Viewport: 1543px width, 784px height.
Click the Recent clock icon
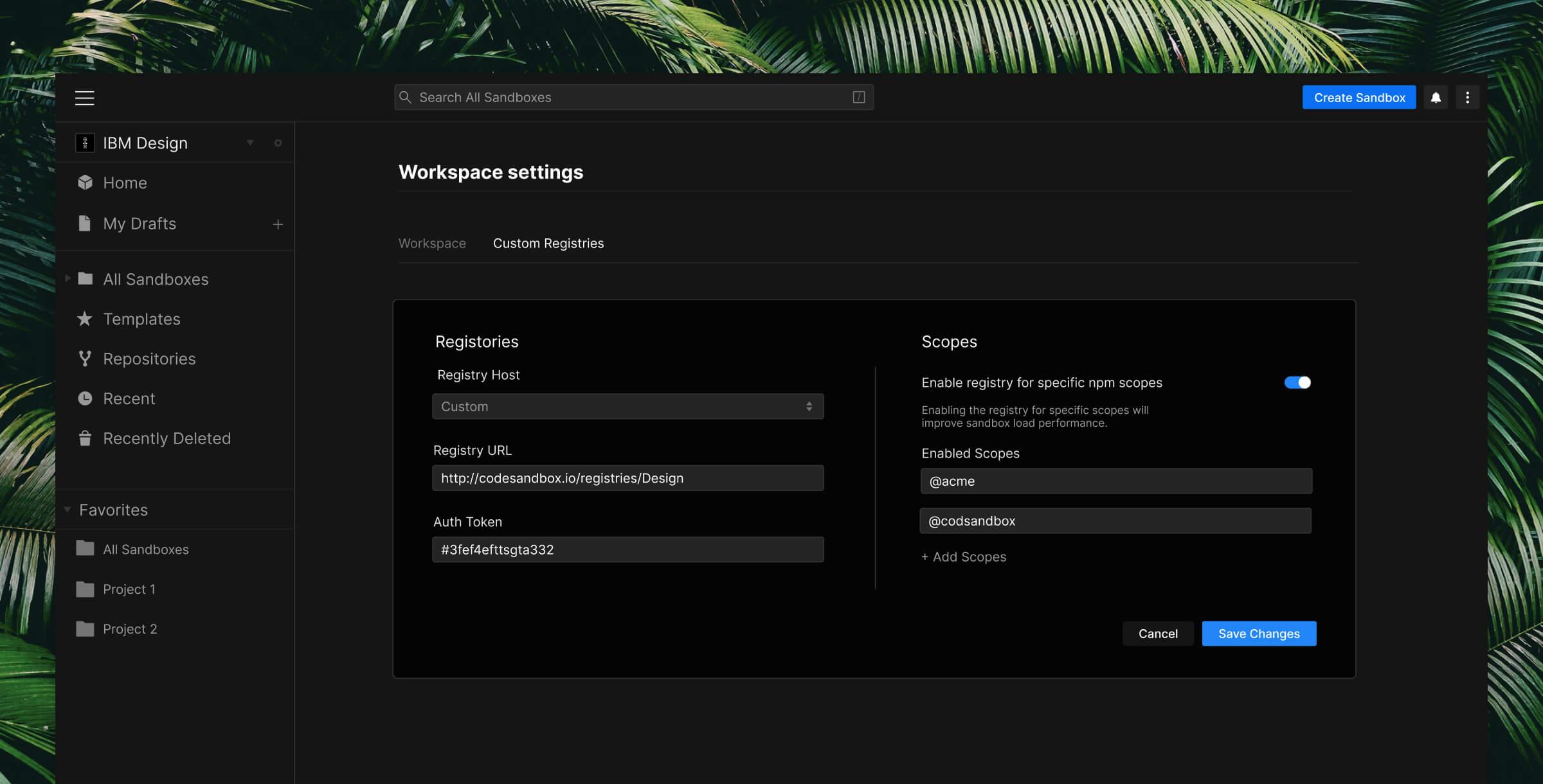coord(84,398)
